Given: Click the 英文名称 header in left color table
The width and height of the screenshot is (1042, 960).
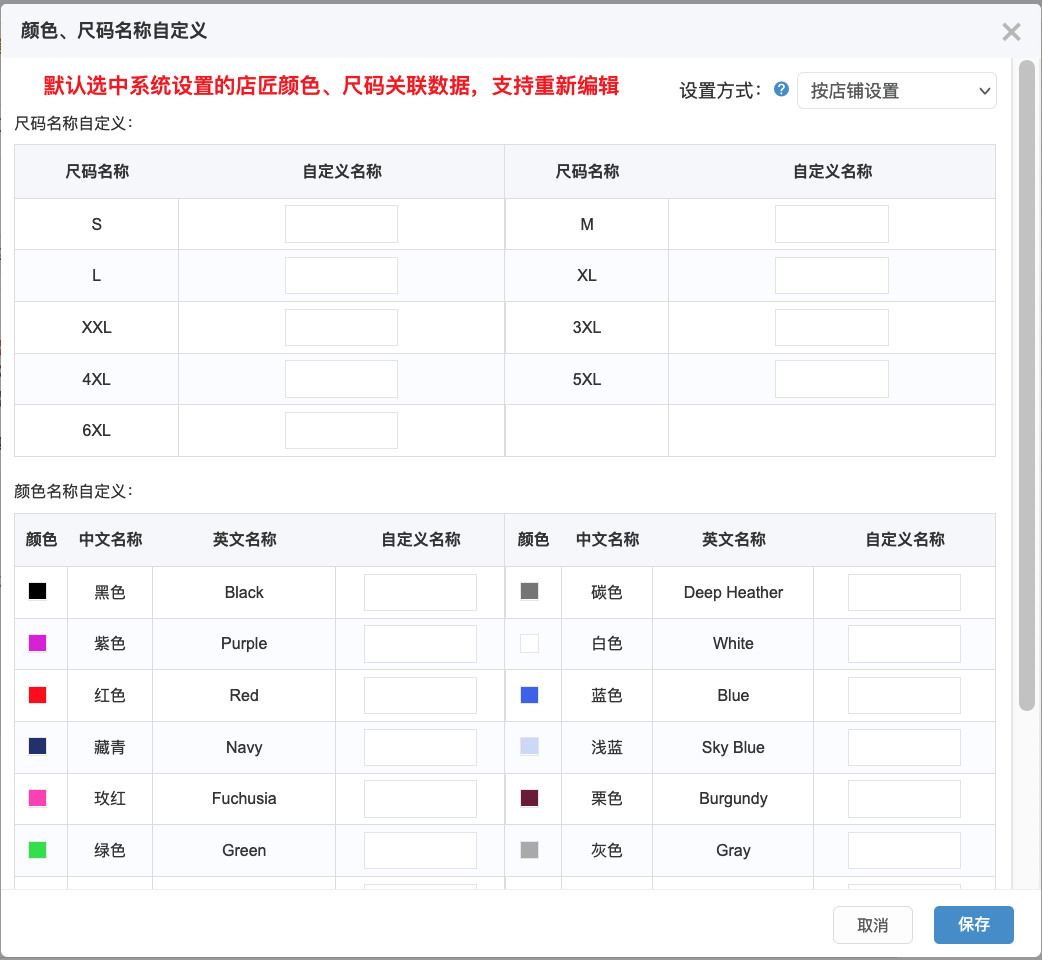Looking at the screenshot, I should [x=244, y=539].
